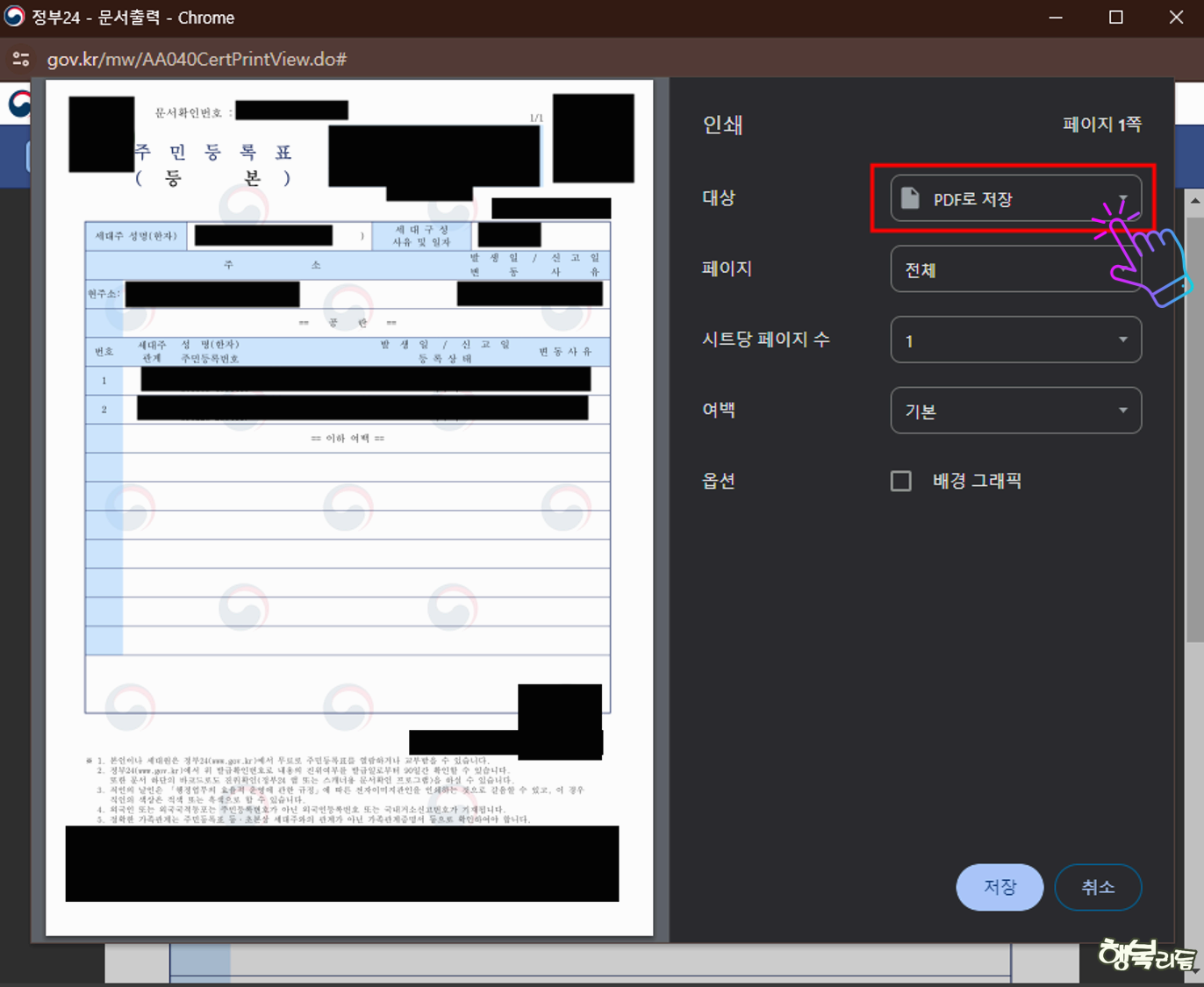Click the 시트당 페이지 수 label
The image size is (1204, 987).
point(766,340)
